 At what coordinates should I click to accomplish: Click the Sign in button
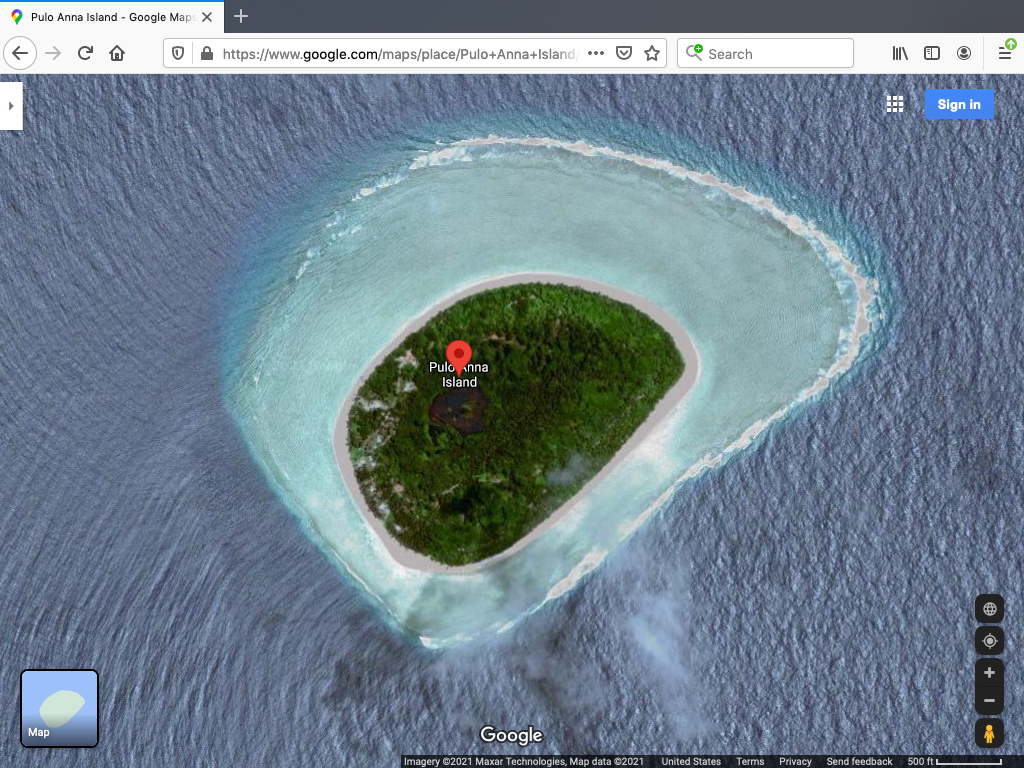958,105
